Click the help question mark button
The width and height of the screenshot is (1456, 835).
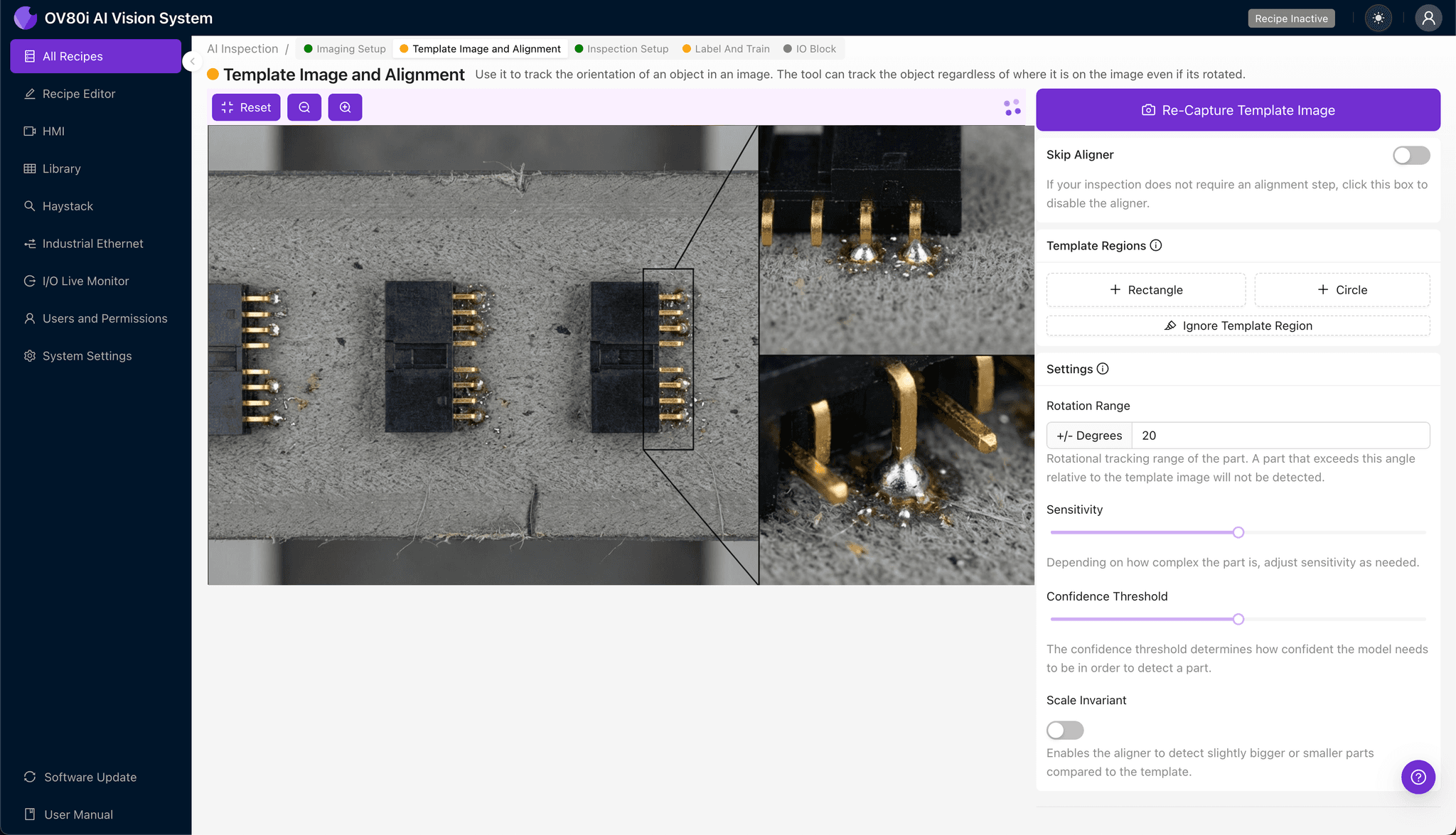click(x=1418, y=777)
